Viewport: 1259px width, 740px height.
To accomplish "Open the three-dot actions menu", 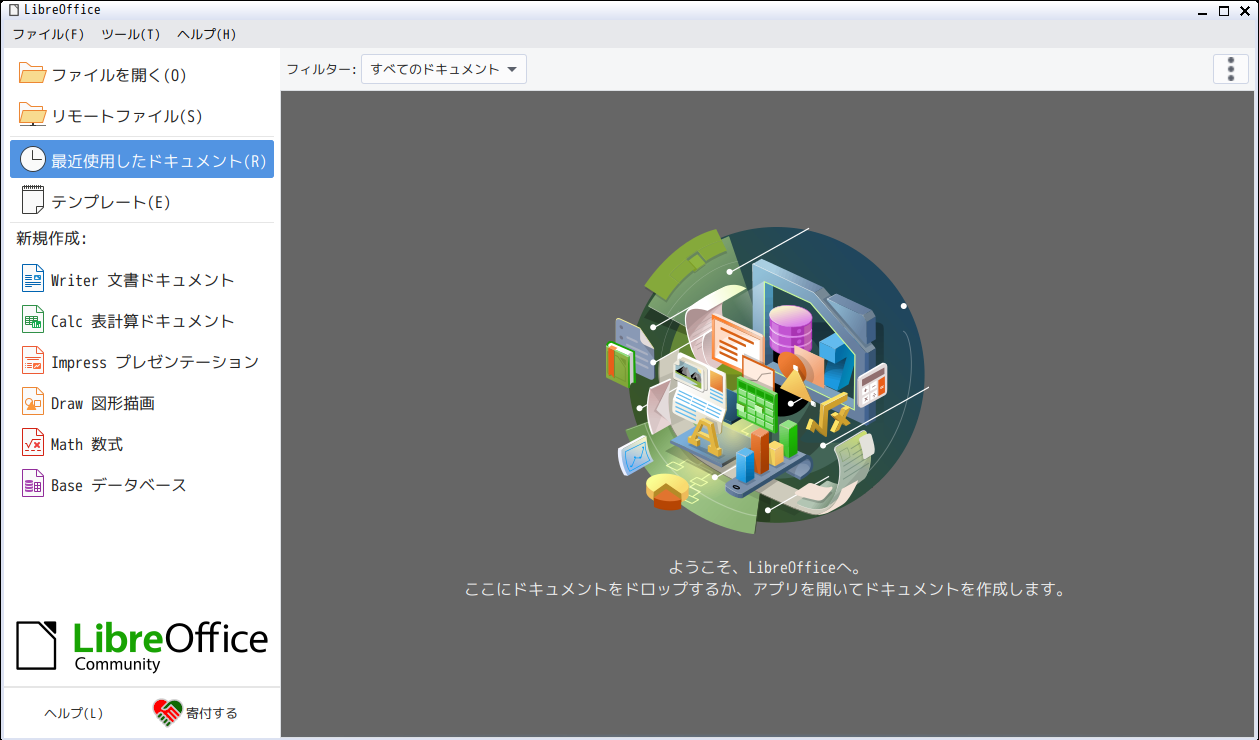I will coord(1230,69).
